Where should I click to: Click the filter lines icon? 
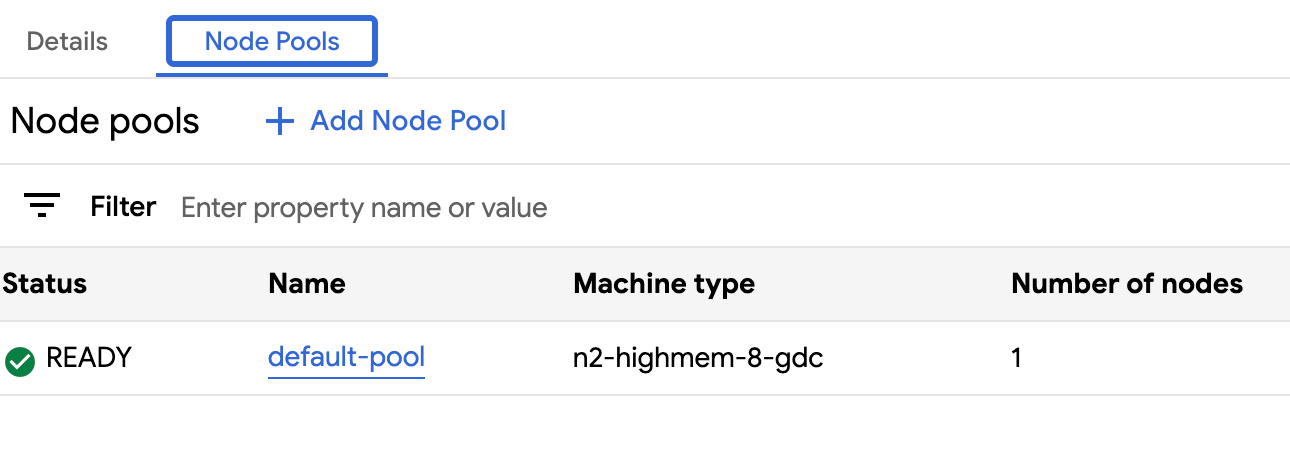pos(42,207)
